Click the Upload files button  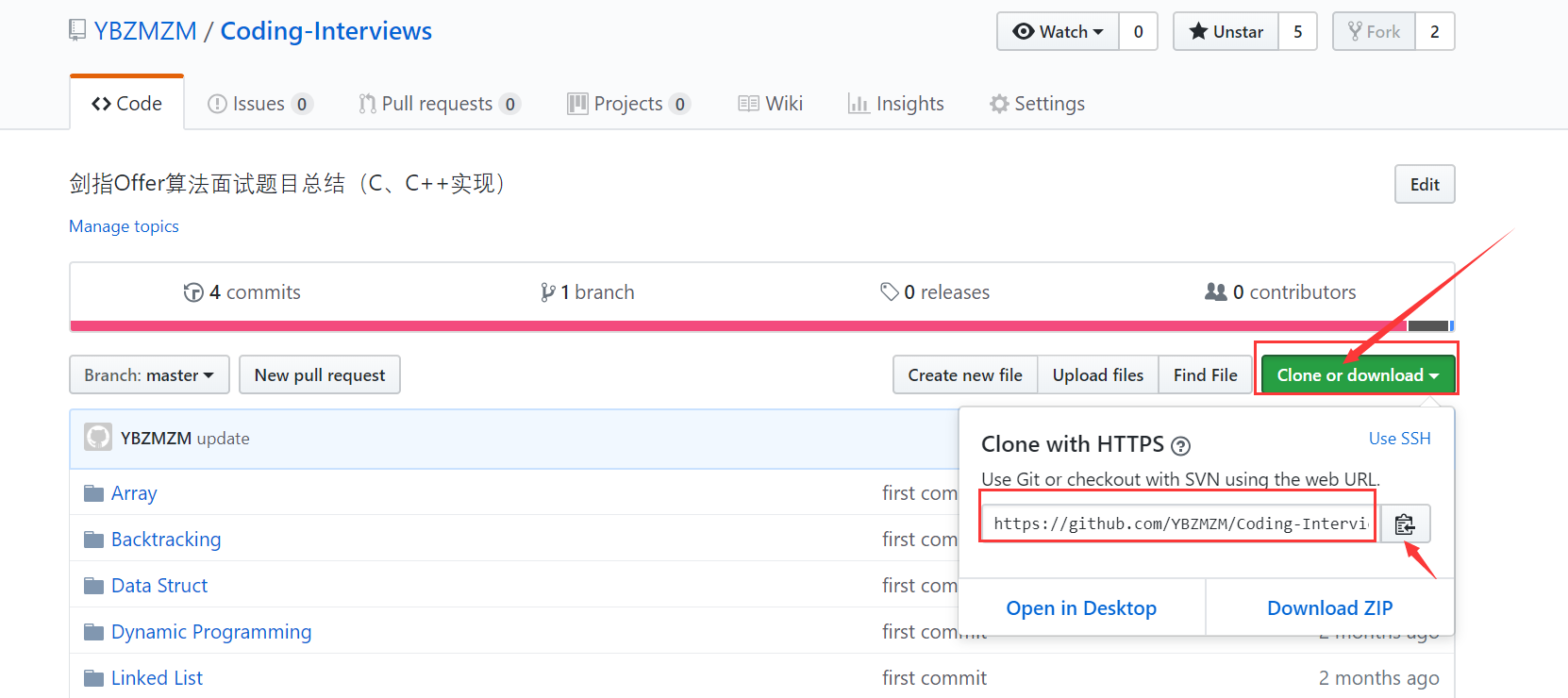(x=1098, y=374)
